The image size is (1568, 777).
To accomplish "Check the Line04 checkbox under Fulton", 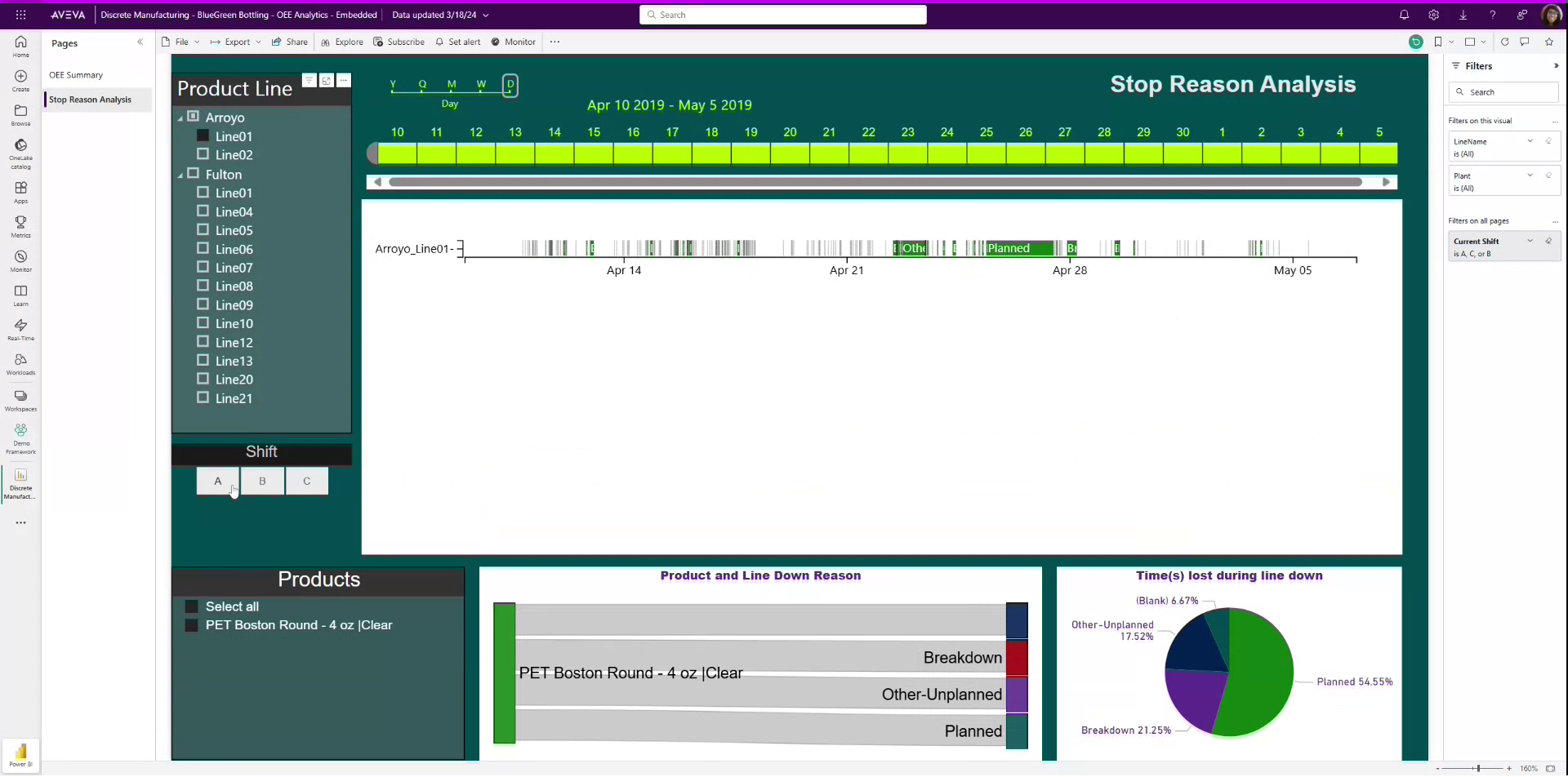I will point(203,211).
